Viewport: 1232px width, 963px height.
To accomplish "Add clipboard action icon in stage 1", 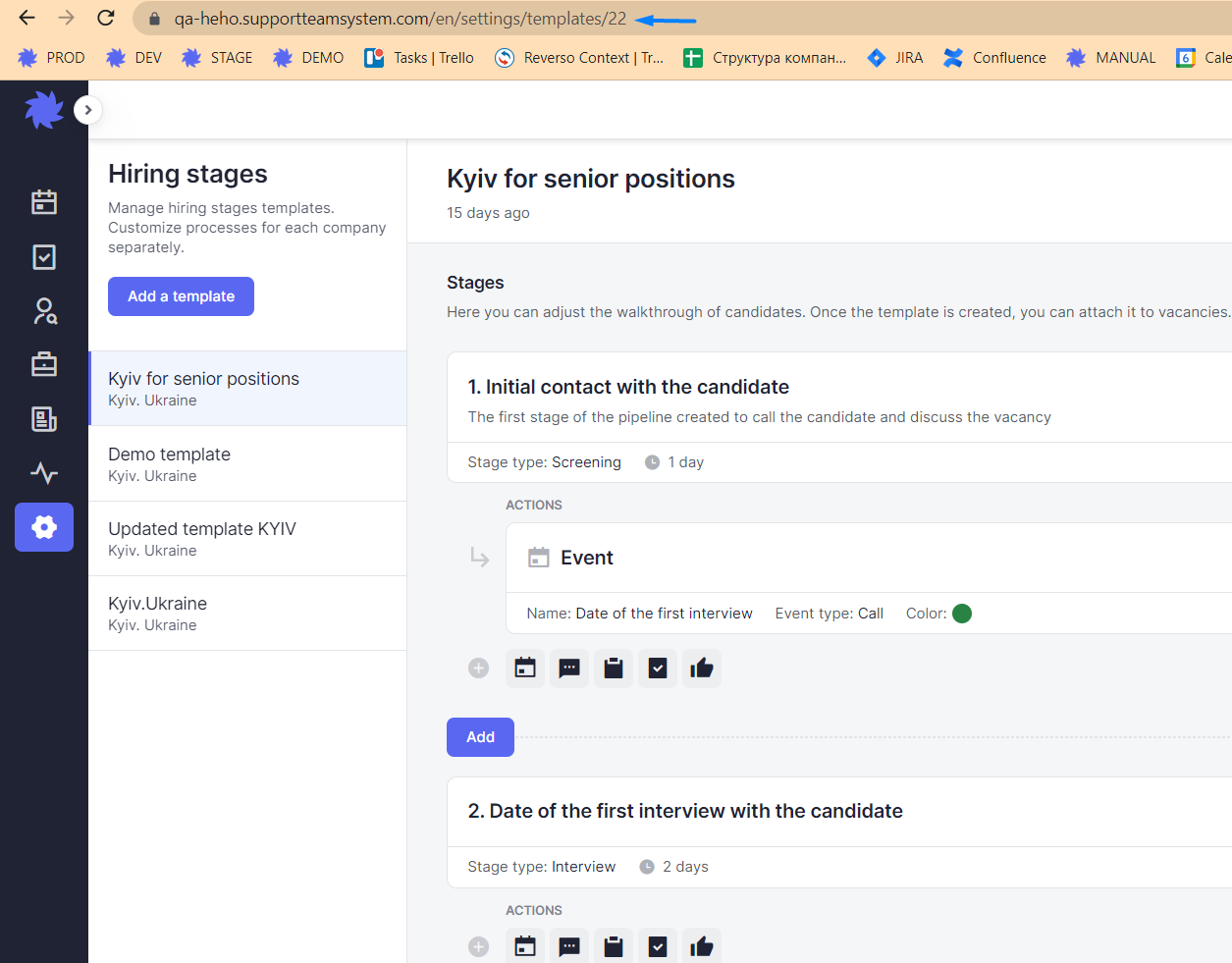I will pos(614,669).
